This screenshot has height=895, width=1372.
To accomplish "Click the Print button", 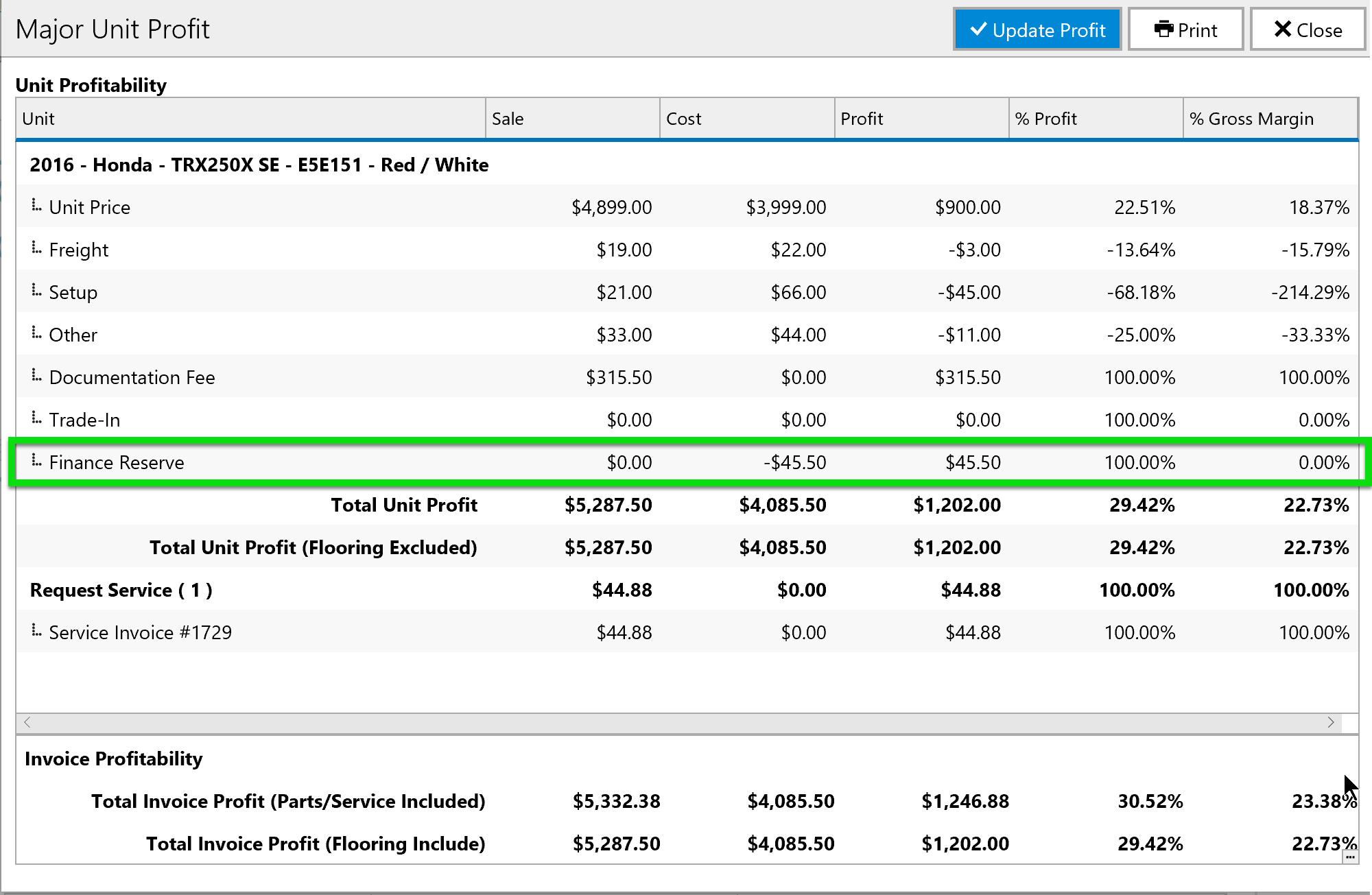I will tap(1185, 29).
